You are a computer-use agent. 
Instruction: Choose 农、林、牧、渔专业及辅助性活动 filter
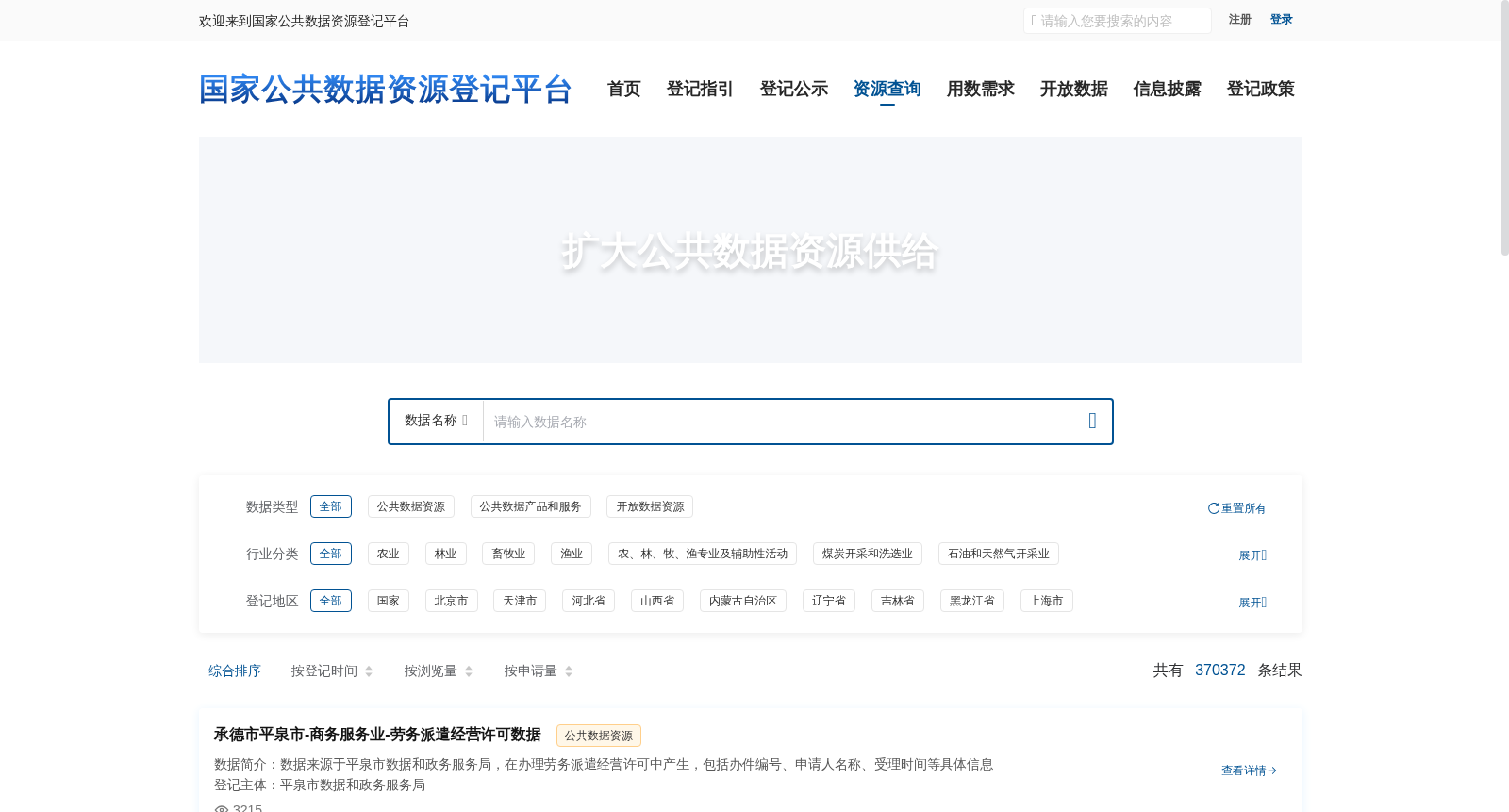click(x=703, y=554)
